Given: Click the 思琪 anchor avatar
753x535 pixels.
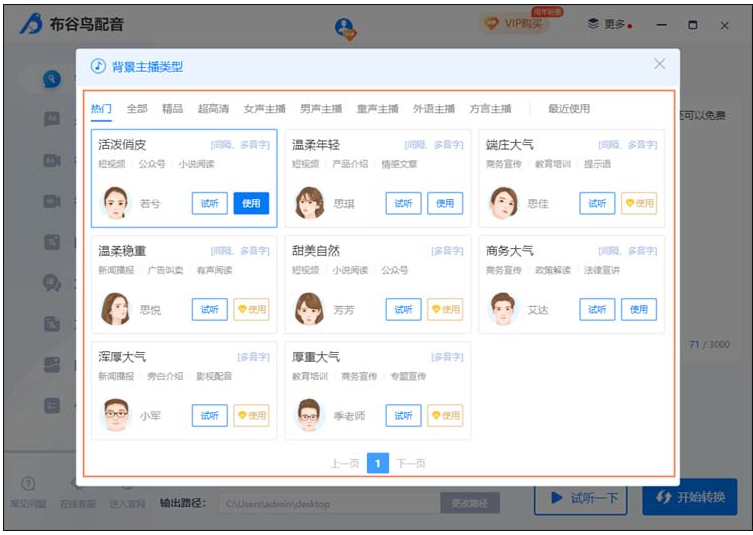Looking at the screenshot, I should 310,203.
